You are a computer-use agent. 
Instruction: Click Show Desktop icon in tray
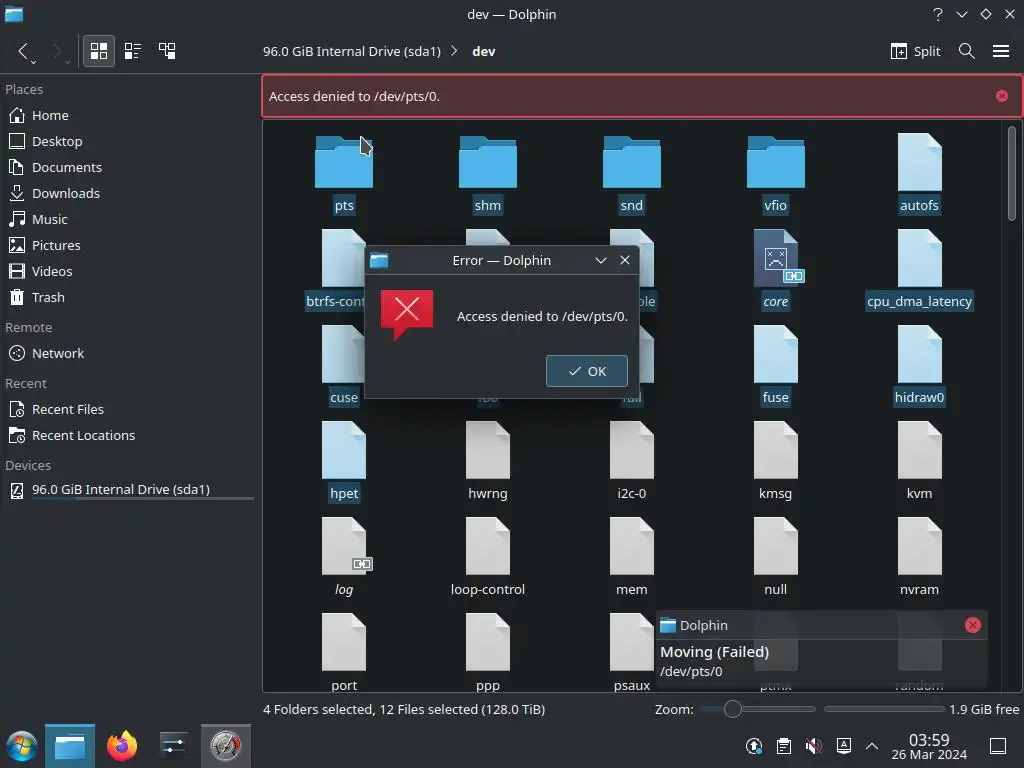(x=998, y=746)
